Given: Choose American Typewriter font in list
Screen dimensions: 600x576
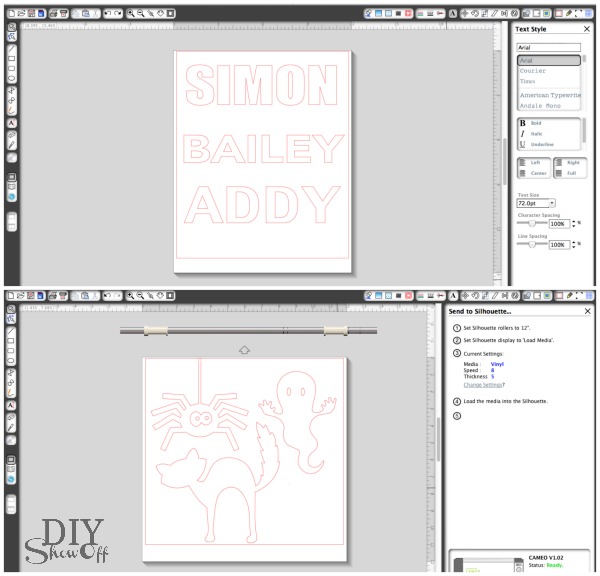Looking at the screenshot, I should click(547, 95).
